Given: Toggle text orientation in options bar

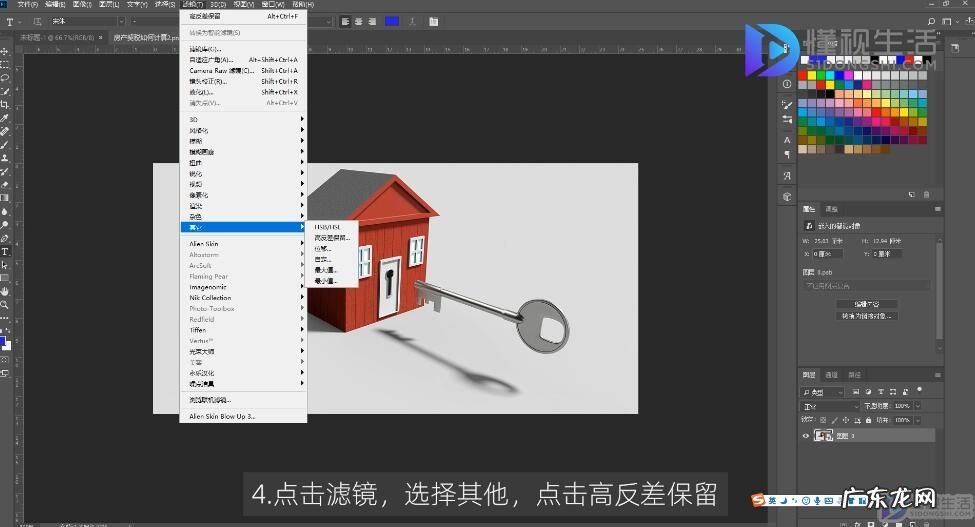Looking at the screenshot, I should pos(37,21).
